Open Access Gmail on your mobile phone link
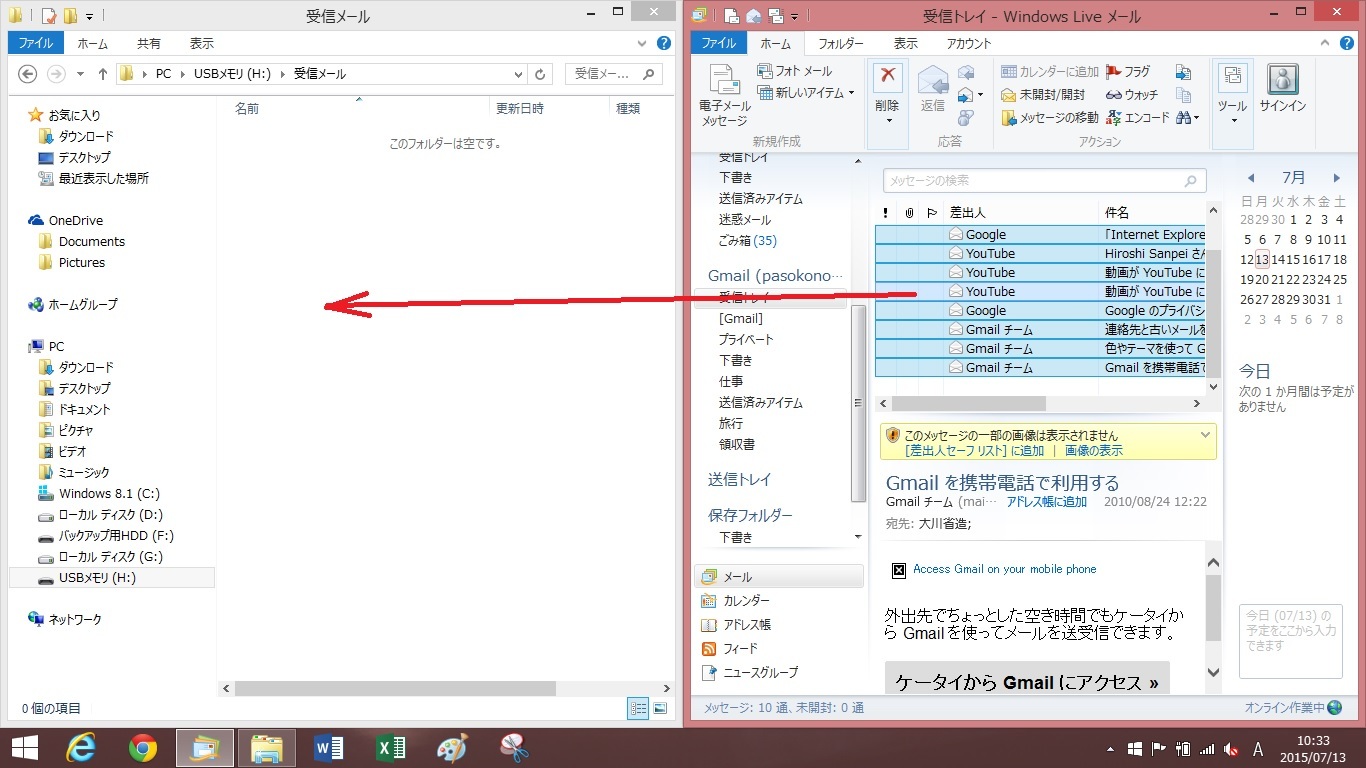 tap(1004, 569)
